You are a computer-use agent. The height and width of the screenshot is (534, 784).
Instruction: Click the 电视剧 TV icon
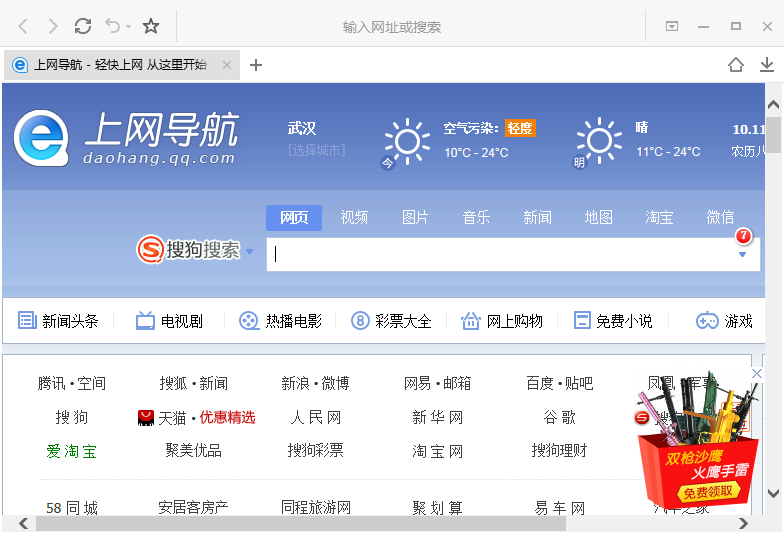point(145,321)
